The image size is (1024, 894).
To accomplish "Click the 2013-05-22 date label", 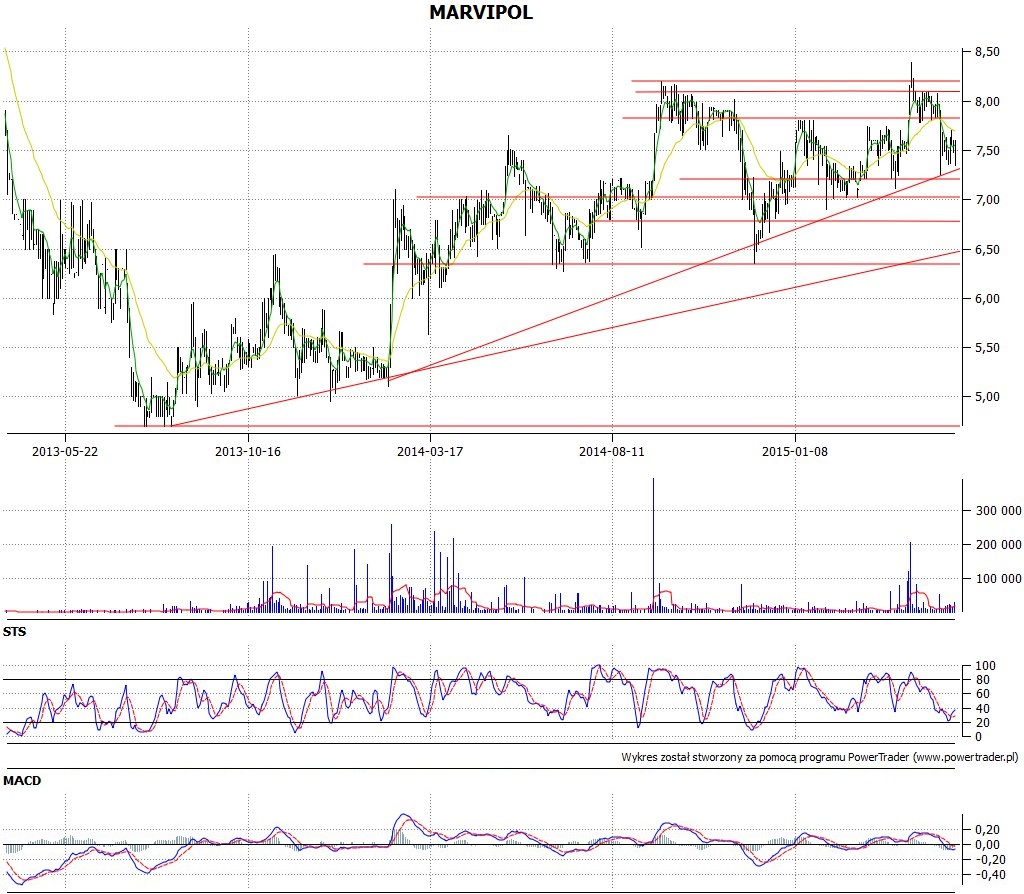I will [x=65, y=451].
